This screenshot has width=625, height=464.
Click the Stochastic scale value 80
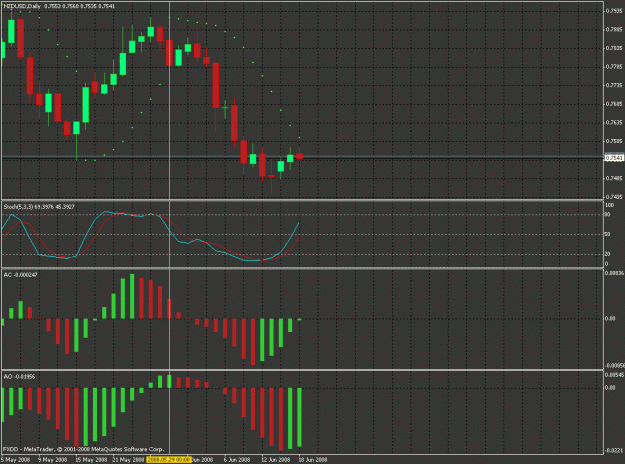pos(607,214)
